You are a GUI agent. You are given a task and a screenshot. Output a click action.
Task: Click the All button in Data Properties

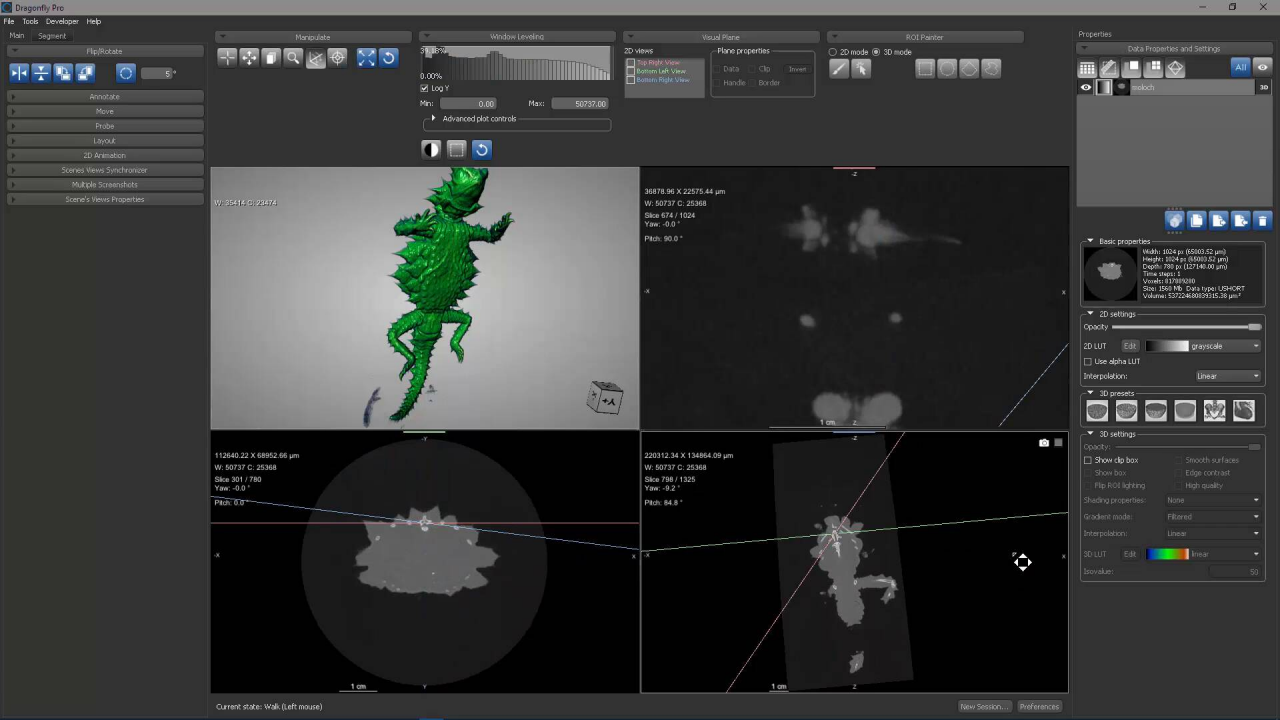pyautogui.click(x=1241, y=68)
